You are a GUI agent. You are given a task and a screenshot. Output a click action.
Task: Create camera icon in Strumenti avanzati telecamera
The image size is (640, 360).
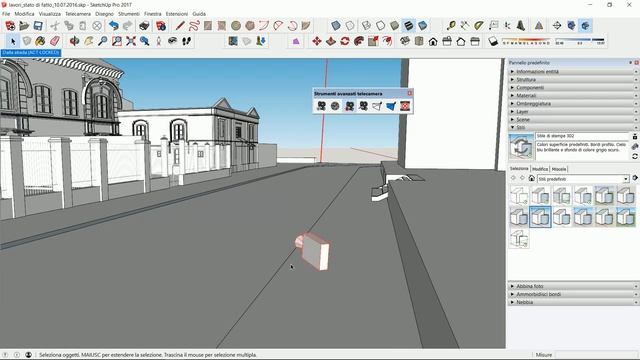321,106
